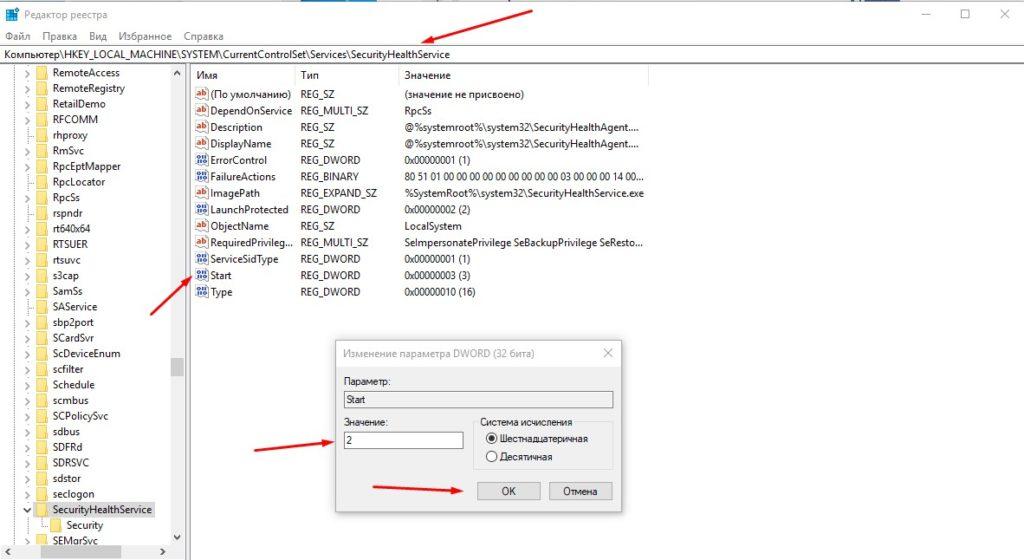Image resolution: width=1024 pixels, height=560 pixels.
Task: Click the LaunchProtected DWORD value icon
Action: [201, 209]
